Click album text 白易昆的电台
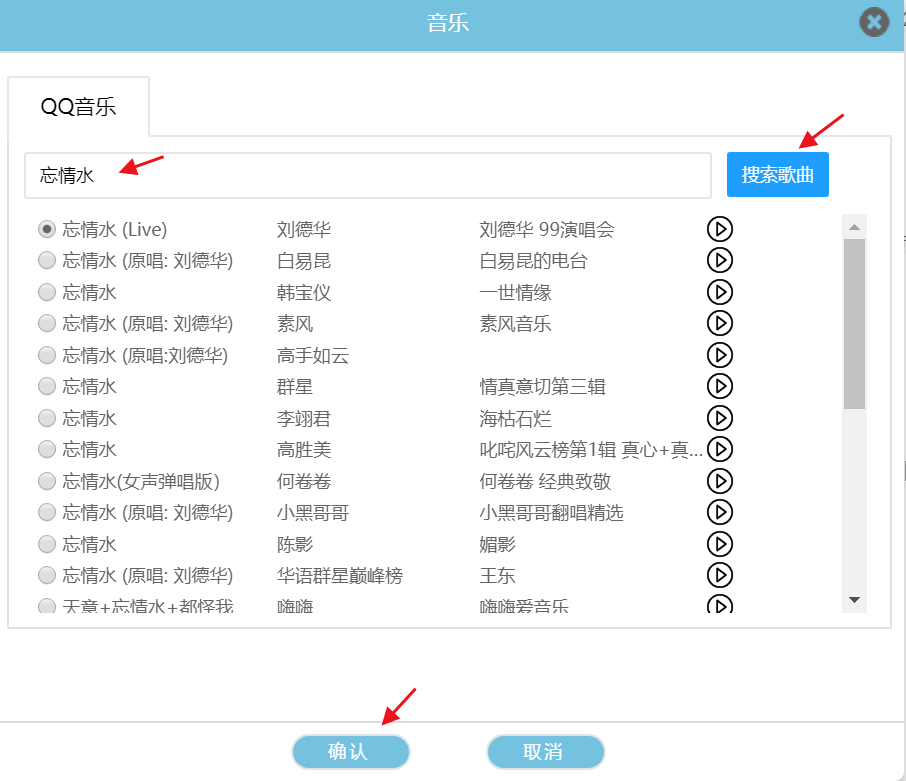Screen dimensions: 906x781 (x=533, y=261)
